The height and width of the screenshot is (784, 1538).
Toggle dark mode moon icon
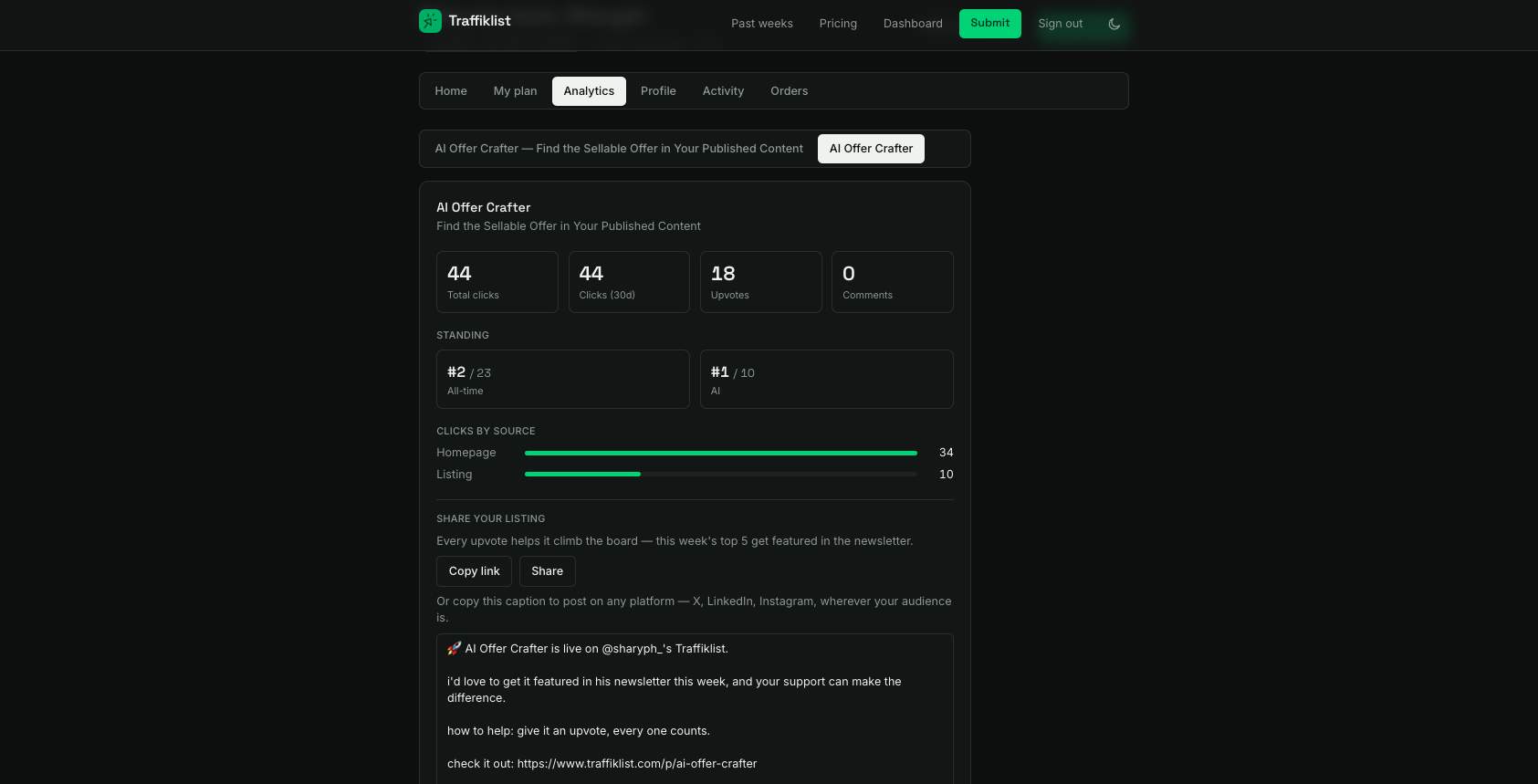pos(1114,24)
